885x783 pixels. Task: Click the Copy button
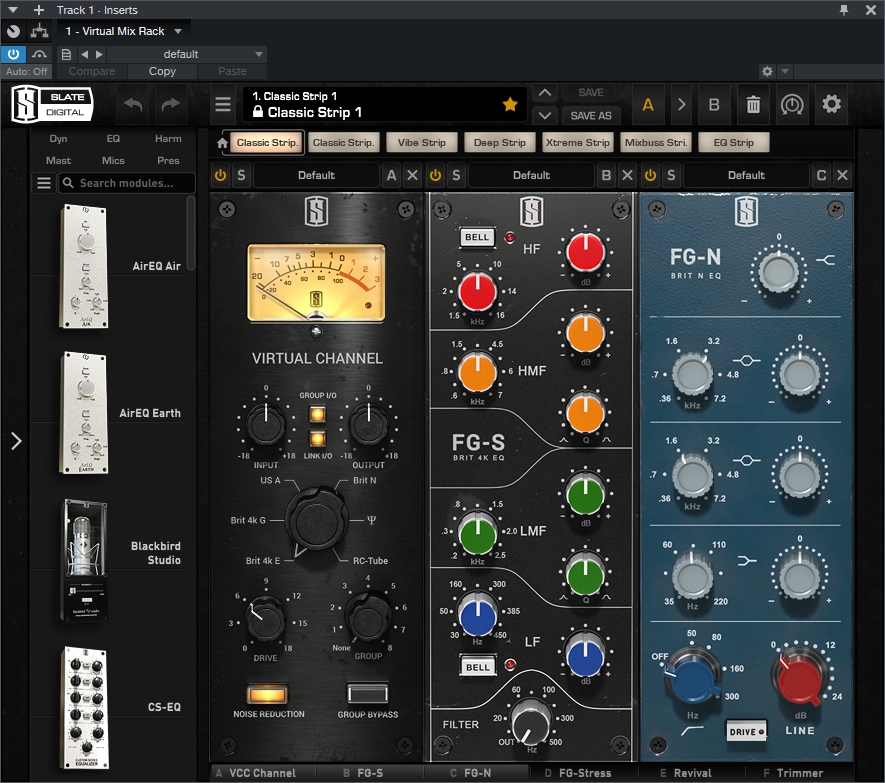point(163,71)
